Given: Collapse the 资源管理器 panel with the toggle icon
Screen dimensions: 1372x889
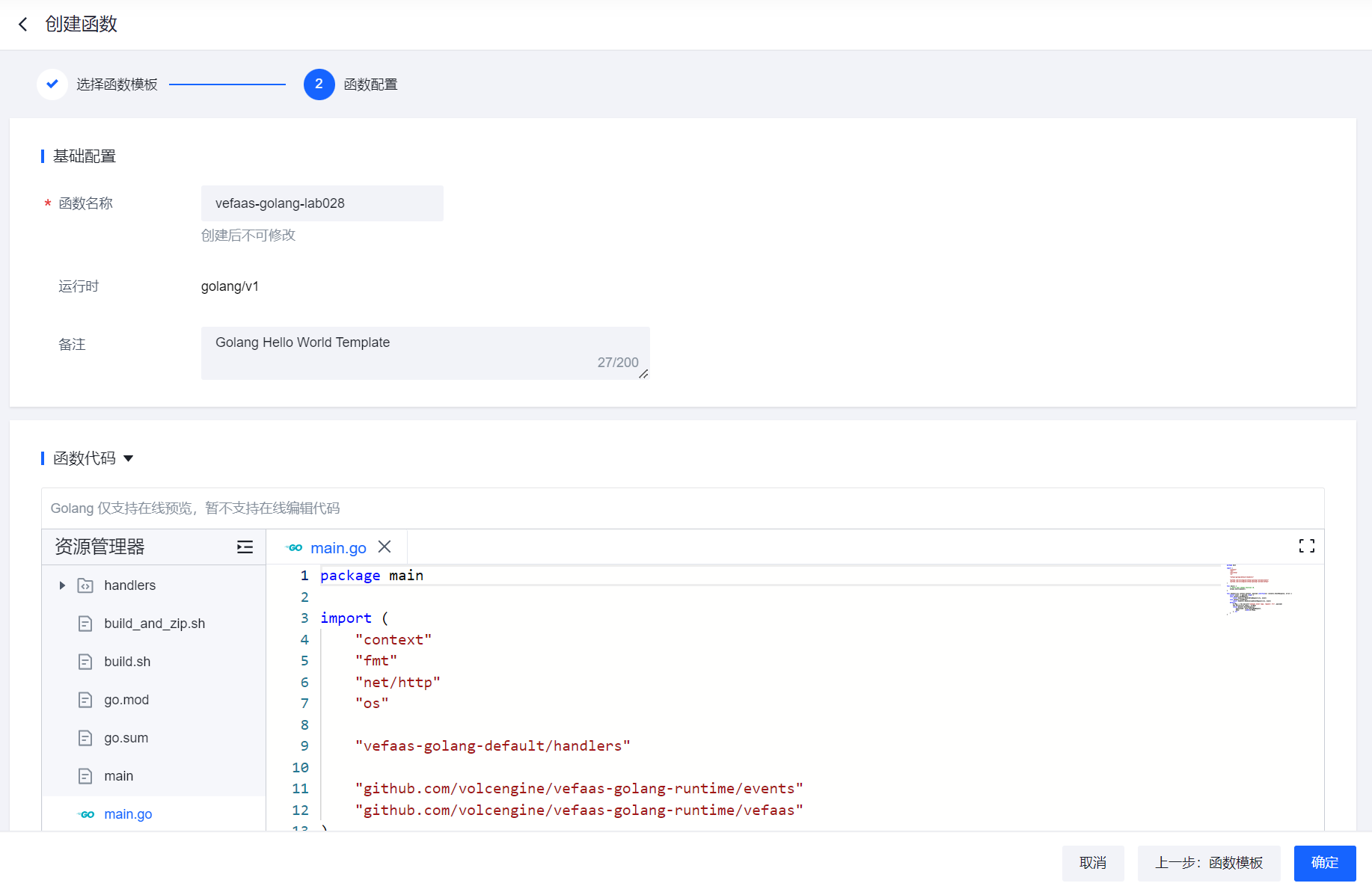Looking at the screenshot, I should click(245, 547).
